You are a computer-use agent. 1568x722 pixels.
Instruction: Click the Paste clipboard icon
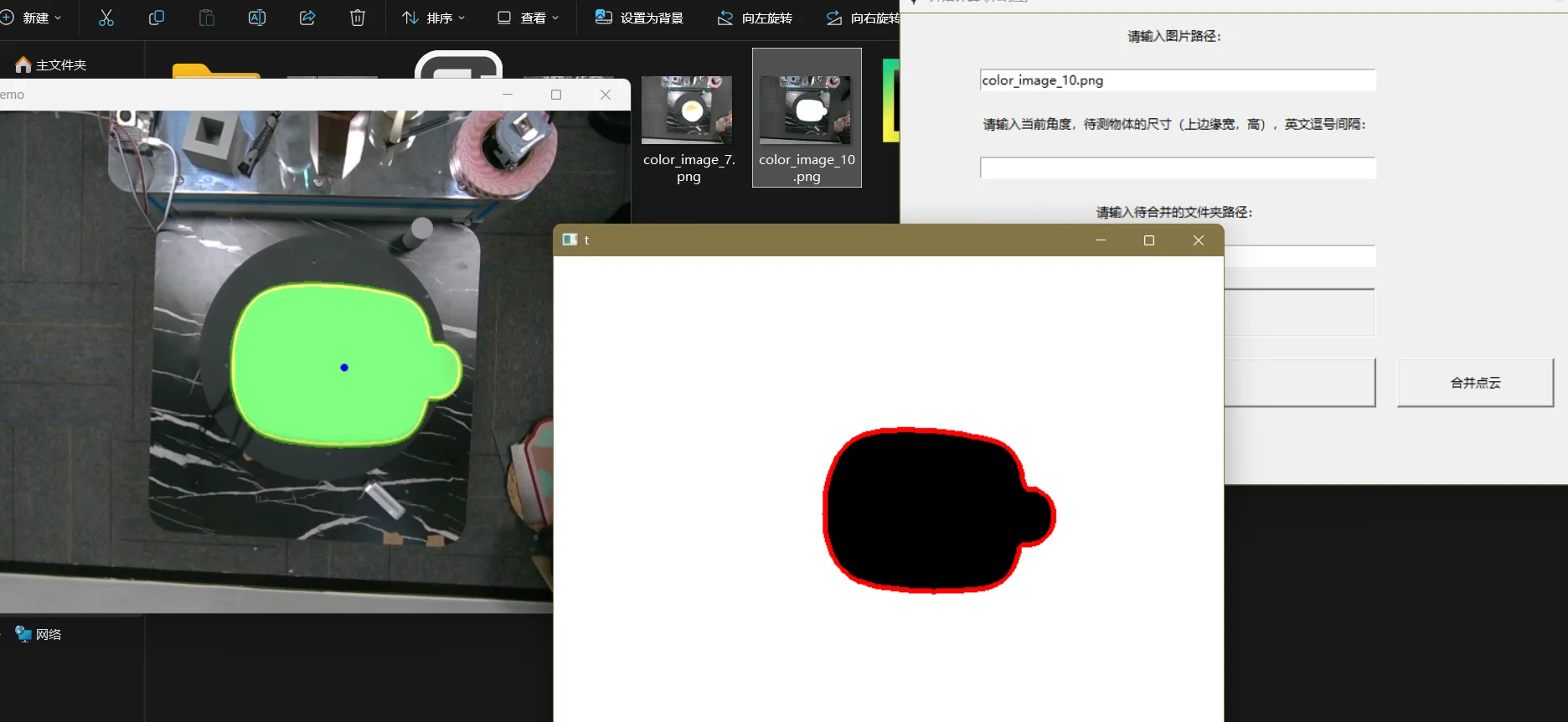point(207,18)
